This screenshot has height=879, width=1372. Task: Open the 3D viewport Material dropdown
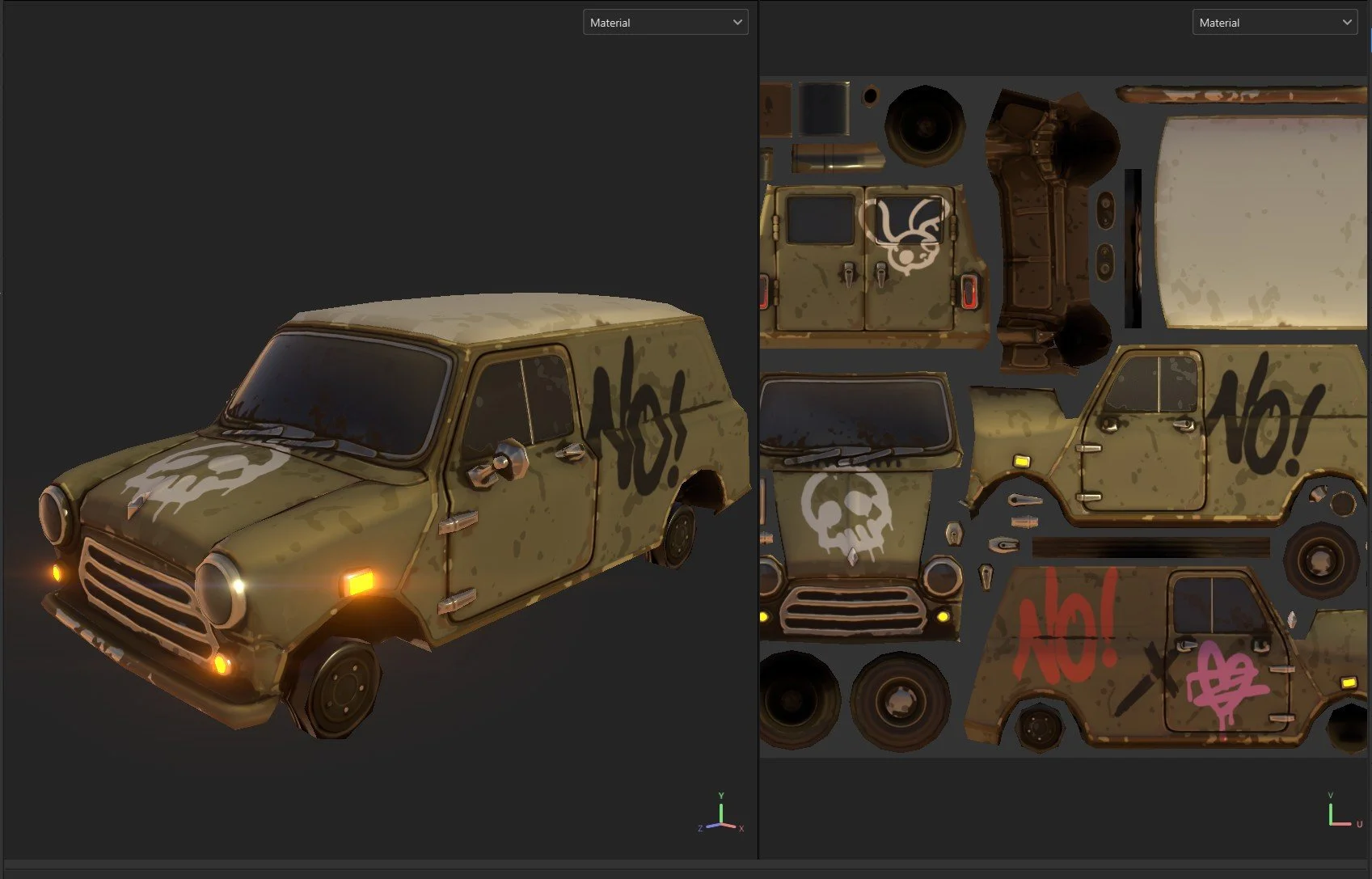pyautogui.click(x=665, y=23)
